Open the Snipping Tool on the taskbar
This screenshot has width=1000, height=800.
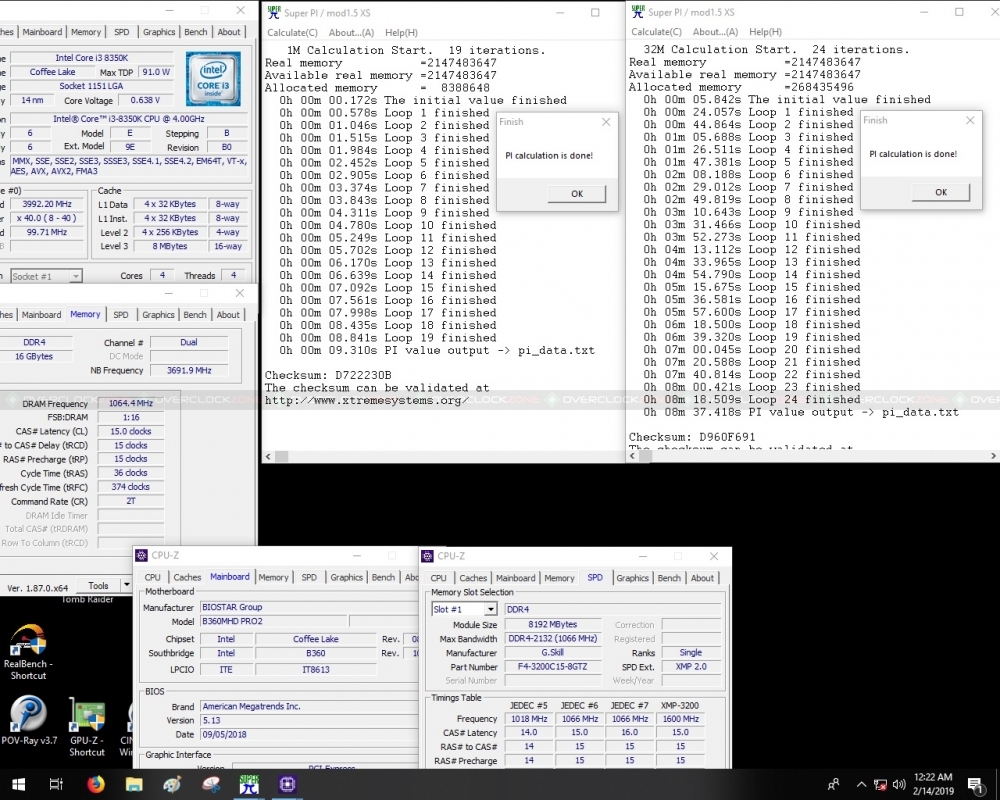[210, 784]
